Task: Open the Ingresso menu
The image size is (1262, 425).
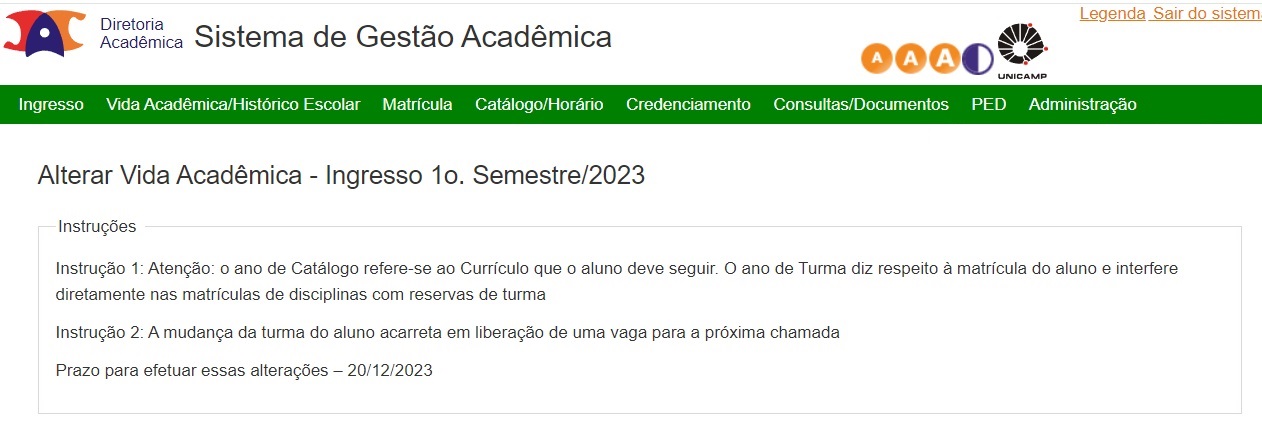Action: pyautogui.click(x=51, y=104)
